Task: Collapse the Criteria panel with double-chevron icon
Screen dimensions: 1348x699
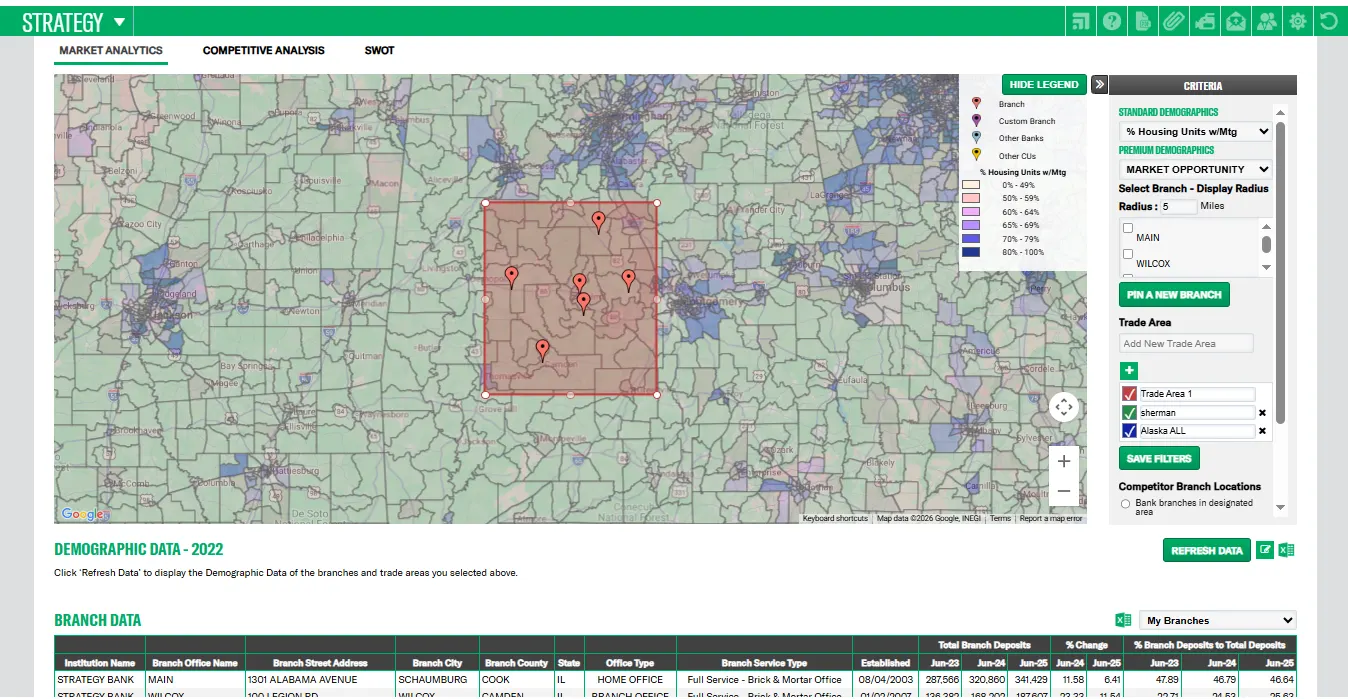Action: tap(1098, 85)
